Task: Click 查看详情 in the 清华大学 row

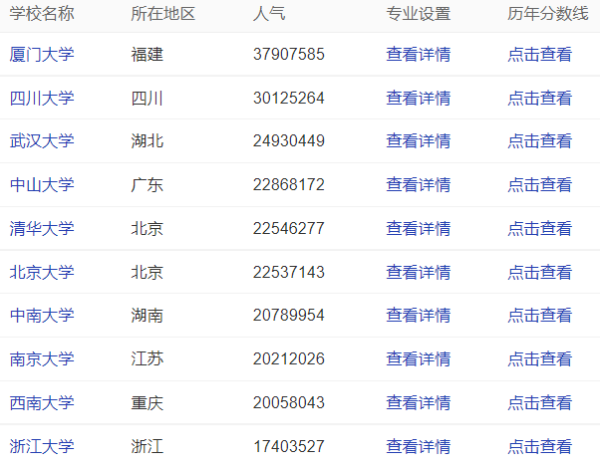Action: pos(418,229)
